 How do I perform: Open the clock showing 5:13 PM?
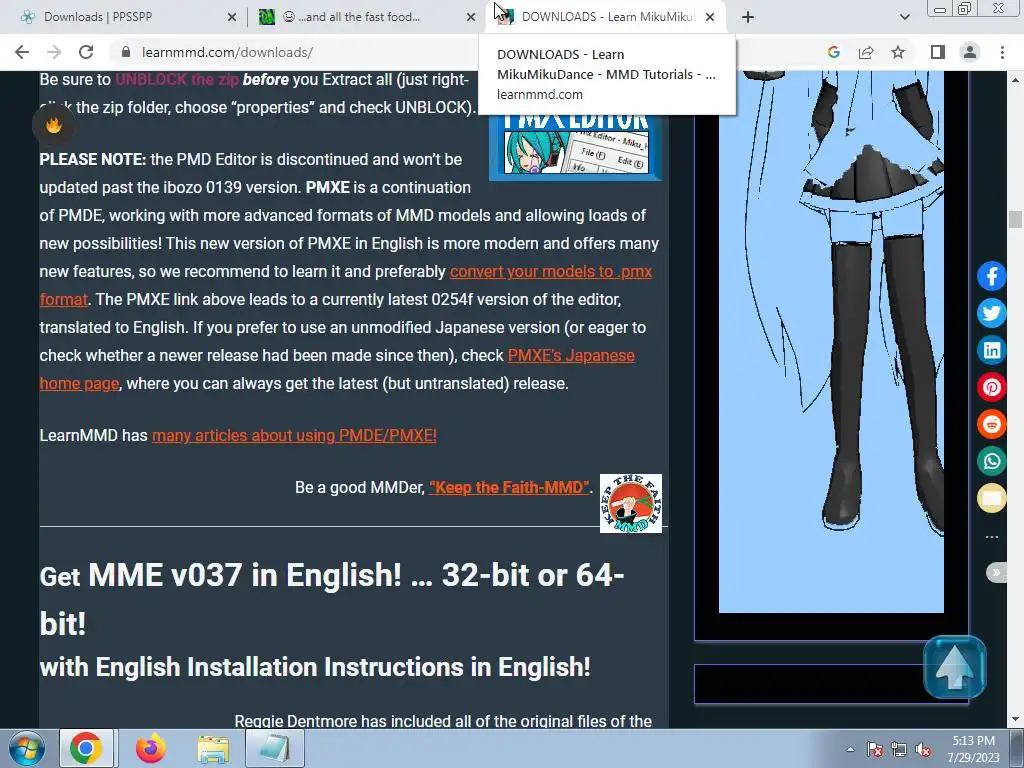pos(974,748)
